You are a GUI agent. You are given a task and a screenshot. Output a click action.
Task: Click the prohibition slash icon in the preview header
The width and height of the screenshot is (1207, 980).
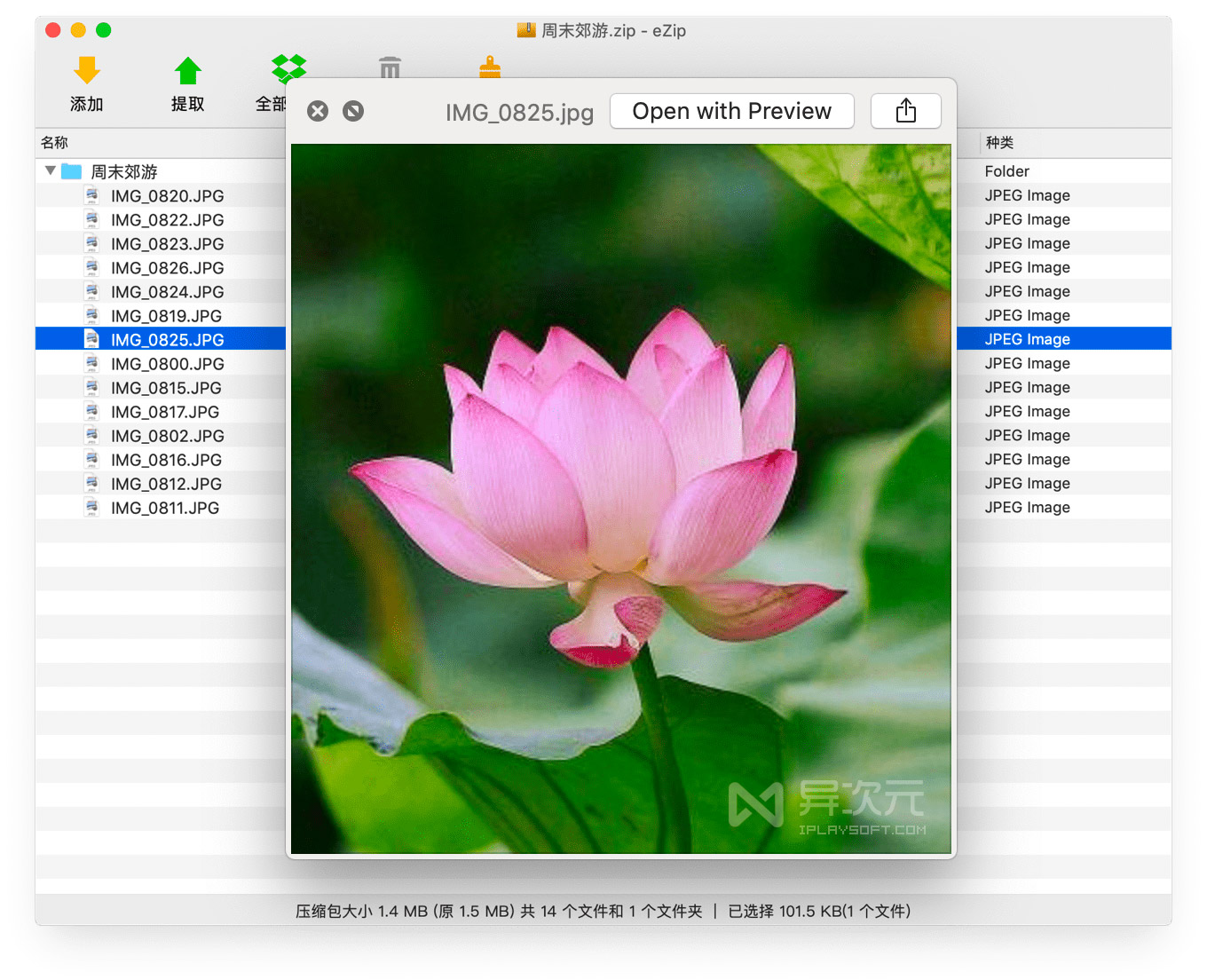tap(352, 111)
